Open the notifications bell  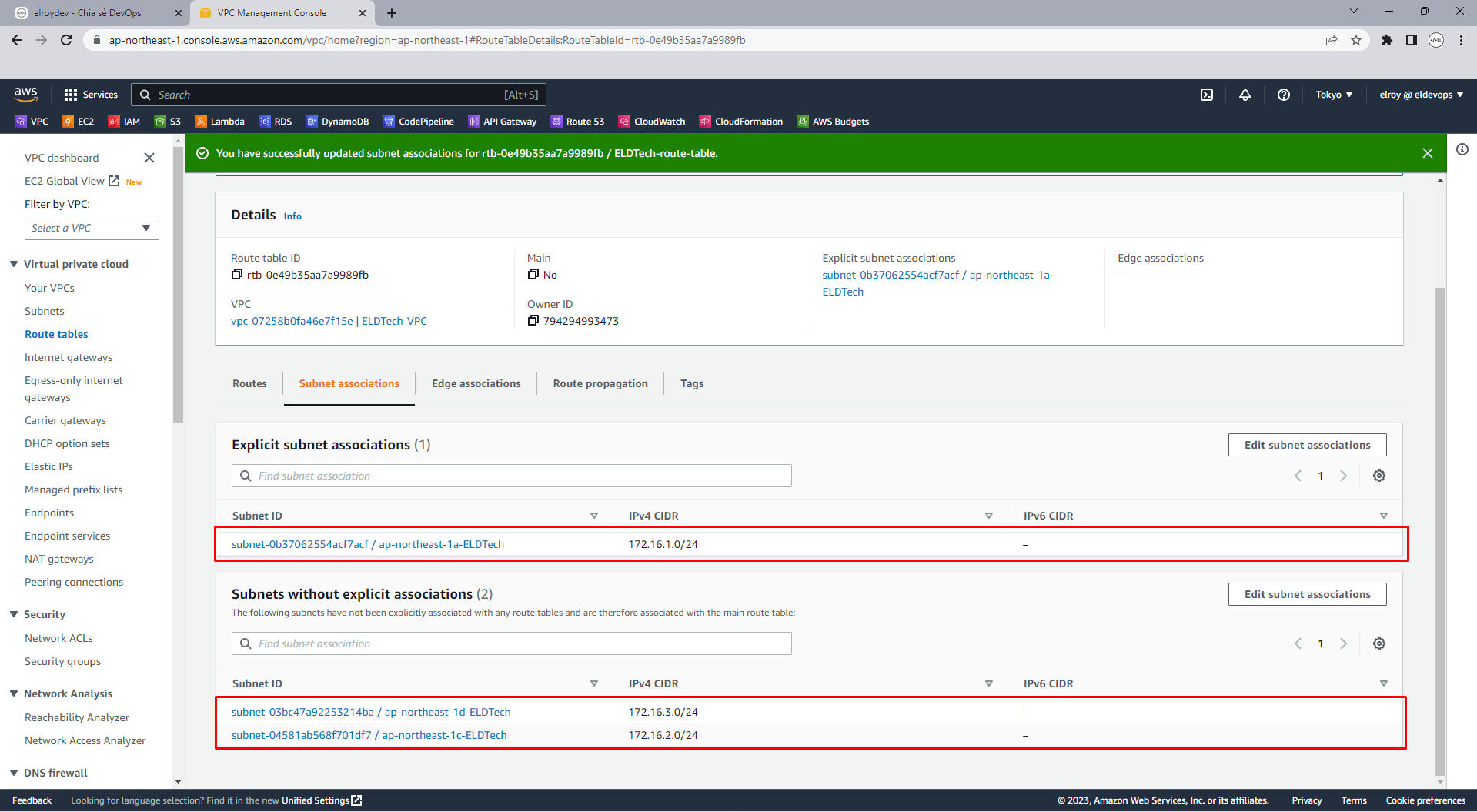(1245, 95)
